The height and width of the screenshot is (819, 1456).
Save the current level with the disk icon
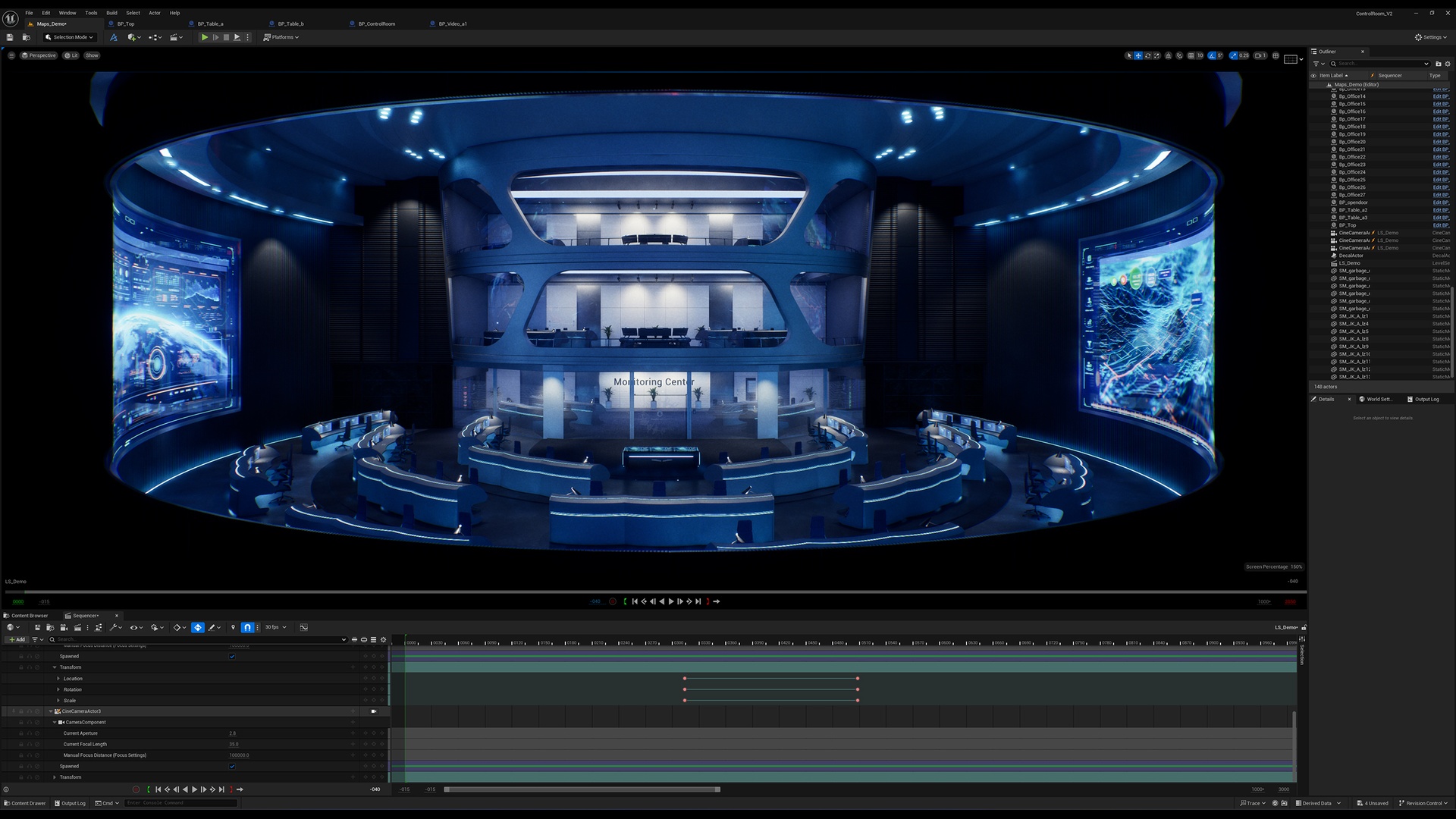10,37
